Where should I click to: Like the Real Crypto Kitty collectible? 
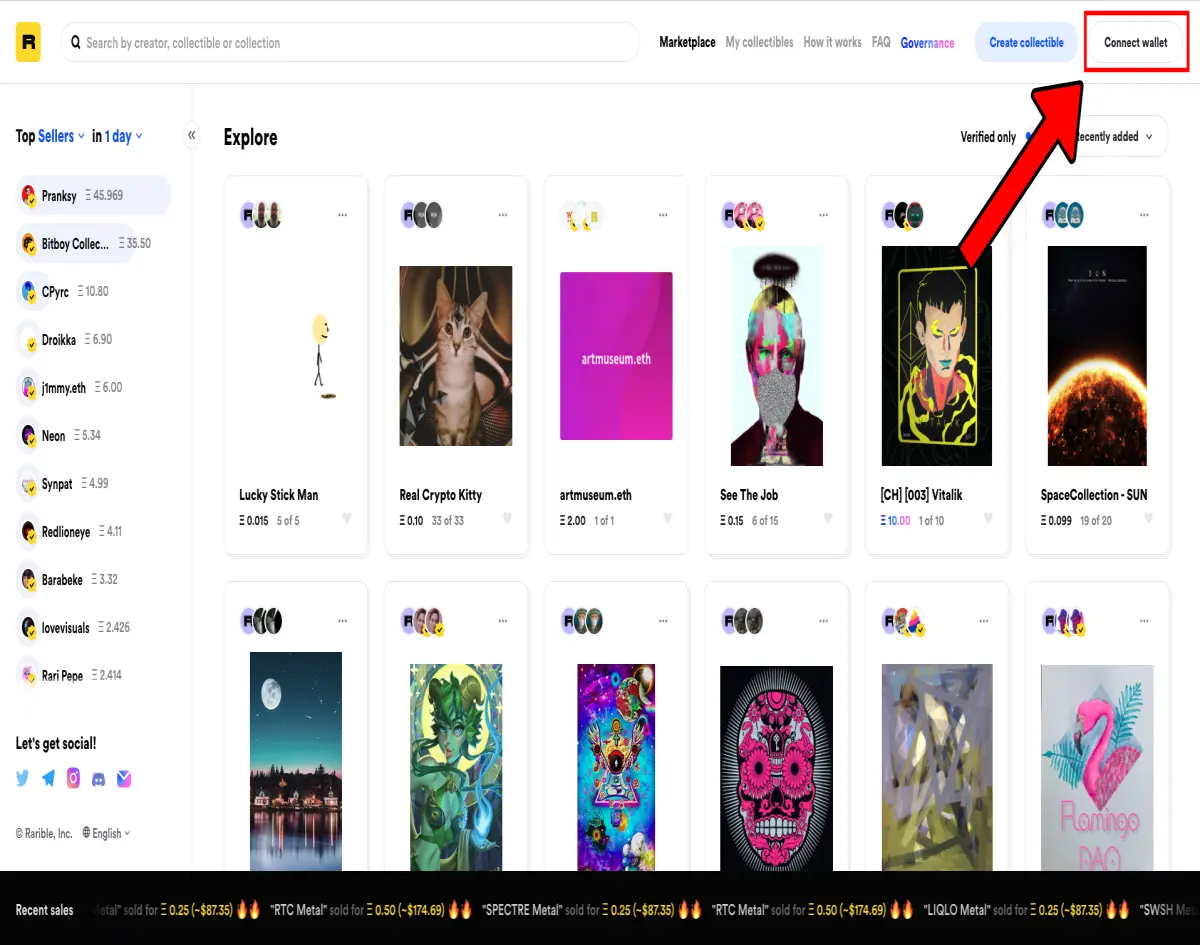click(507, 519)
